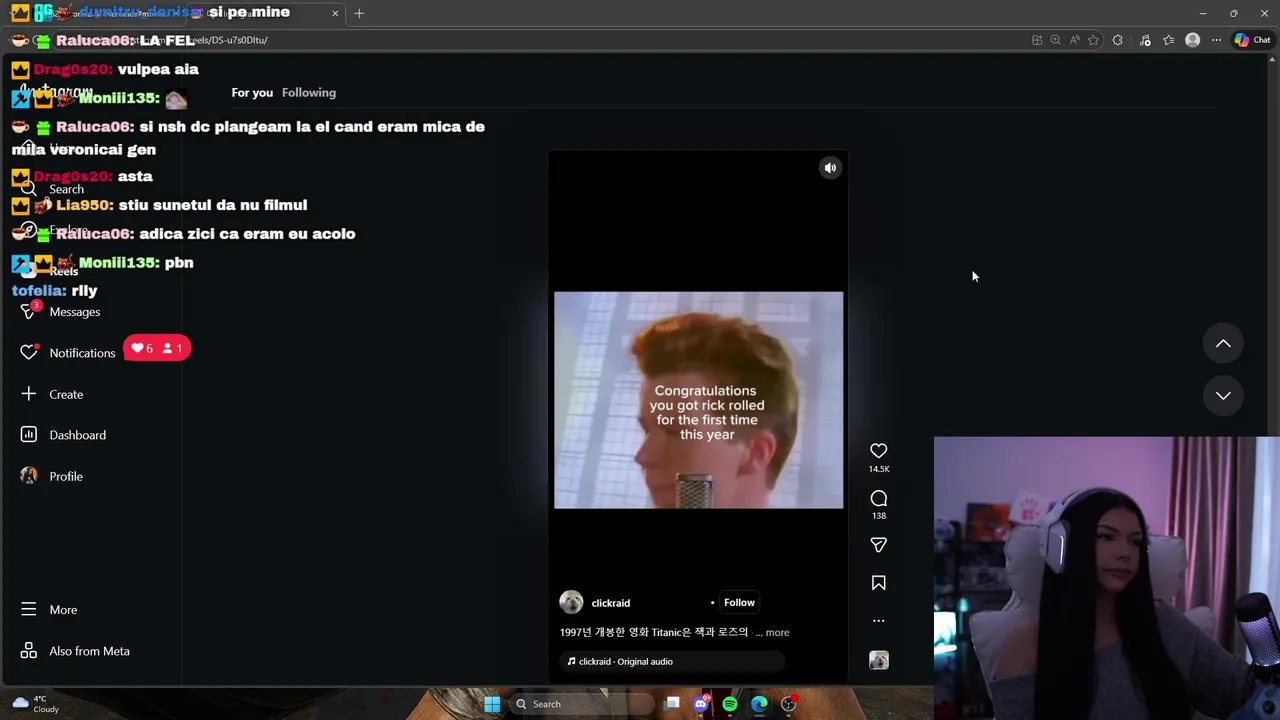Follow the clickraid account

coord(739,602)
